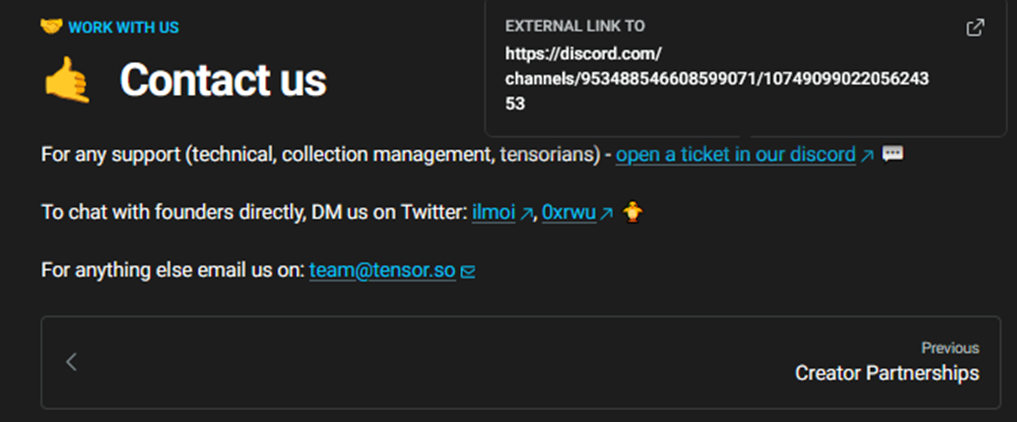Image resolution: width=1017 pixels, height=422 pixels.
Task: Click the External Link To label
Action: 575,26
